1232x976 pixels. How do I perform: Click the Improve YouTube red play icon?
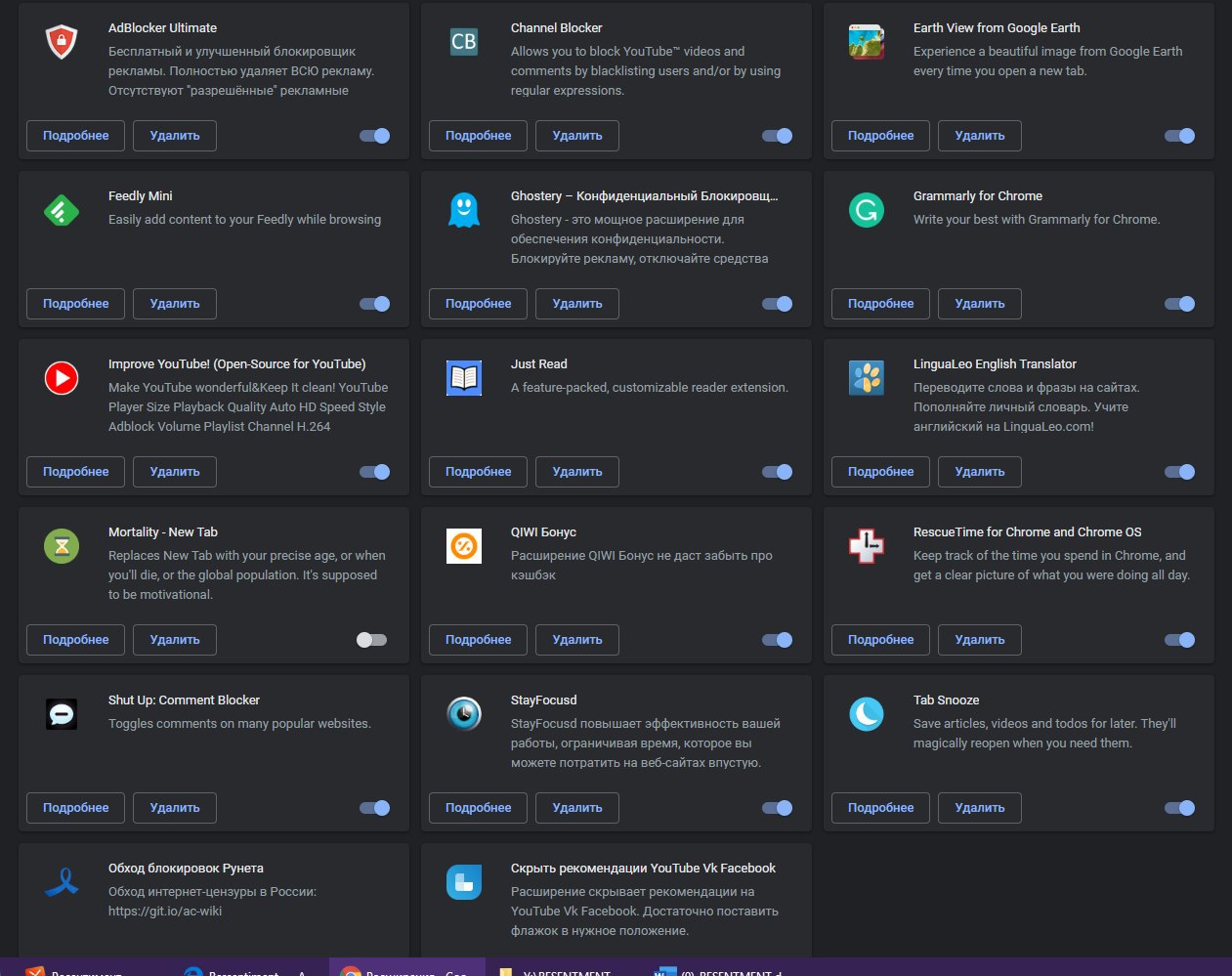62,378
